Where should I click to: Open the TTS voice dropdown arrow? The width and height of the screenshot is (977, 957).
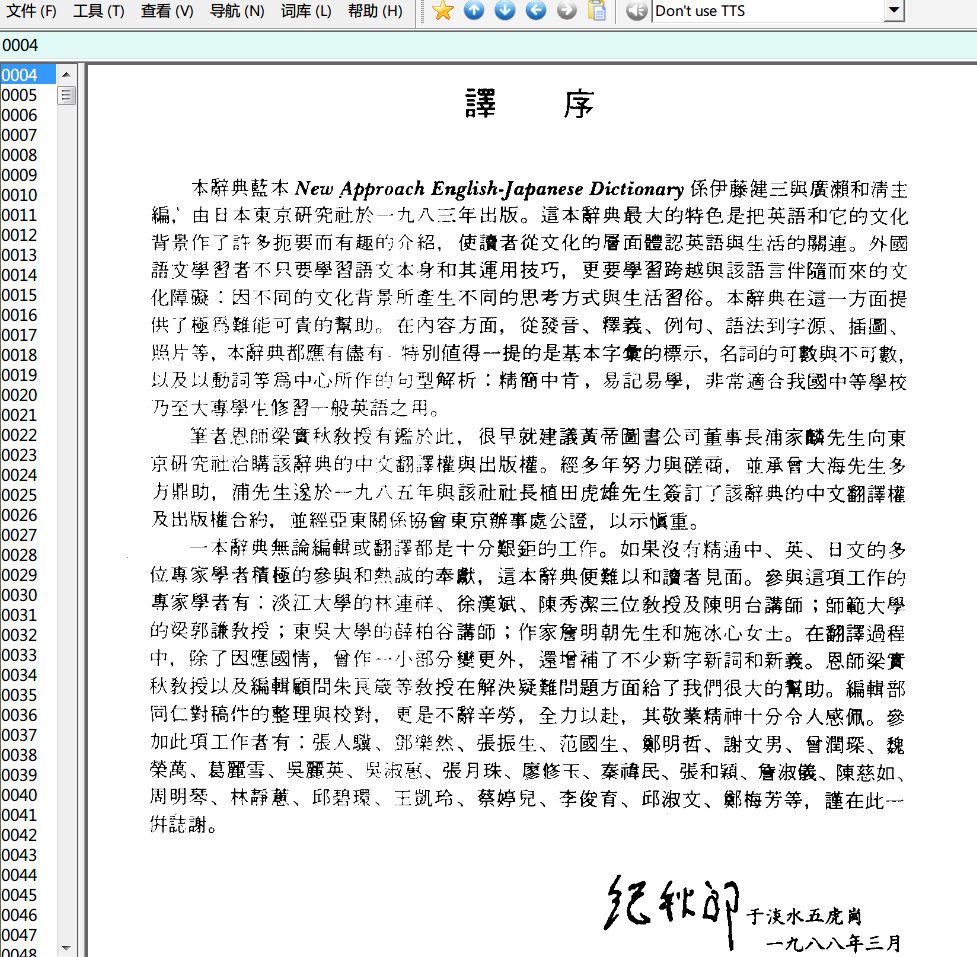coord(894,11)
